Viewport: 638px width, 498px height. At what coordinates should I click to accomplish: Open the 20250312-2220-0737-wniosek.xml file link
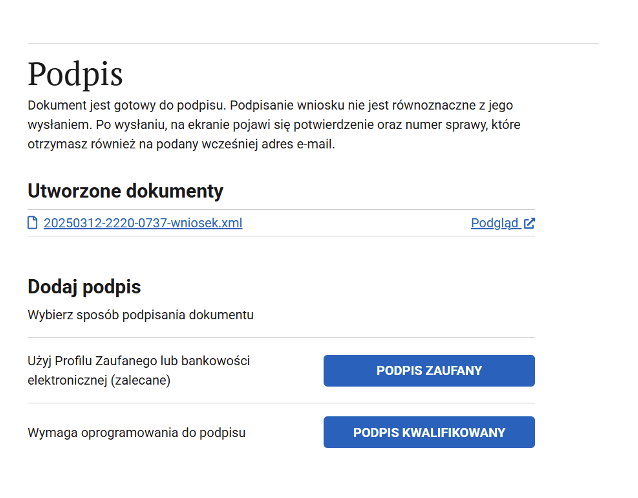pos(142,223)
